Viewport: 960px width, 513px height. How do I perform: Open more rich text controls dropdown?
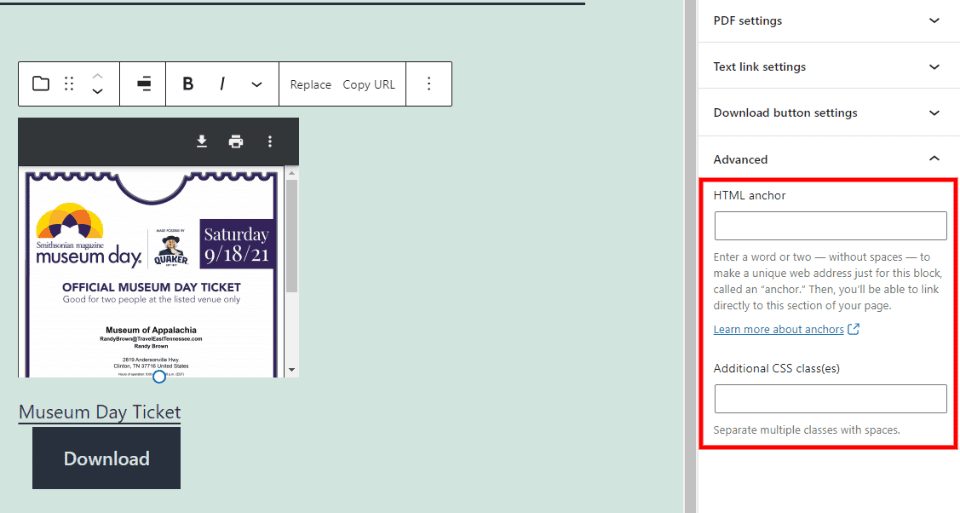[x=257, y=84]
